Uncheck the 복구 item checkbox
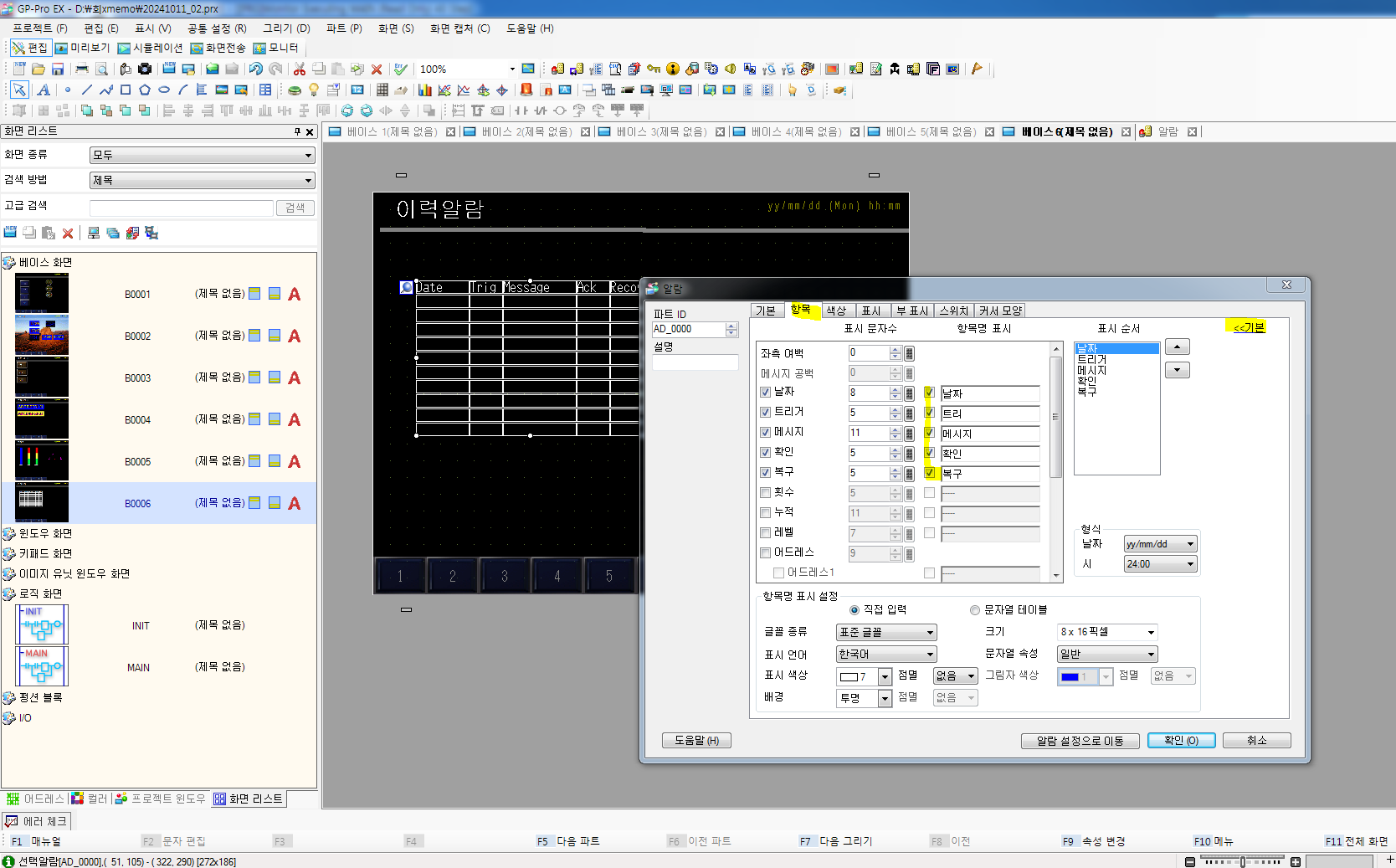 pos(765,472)
